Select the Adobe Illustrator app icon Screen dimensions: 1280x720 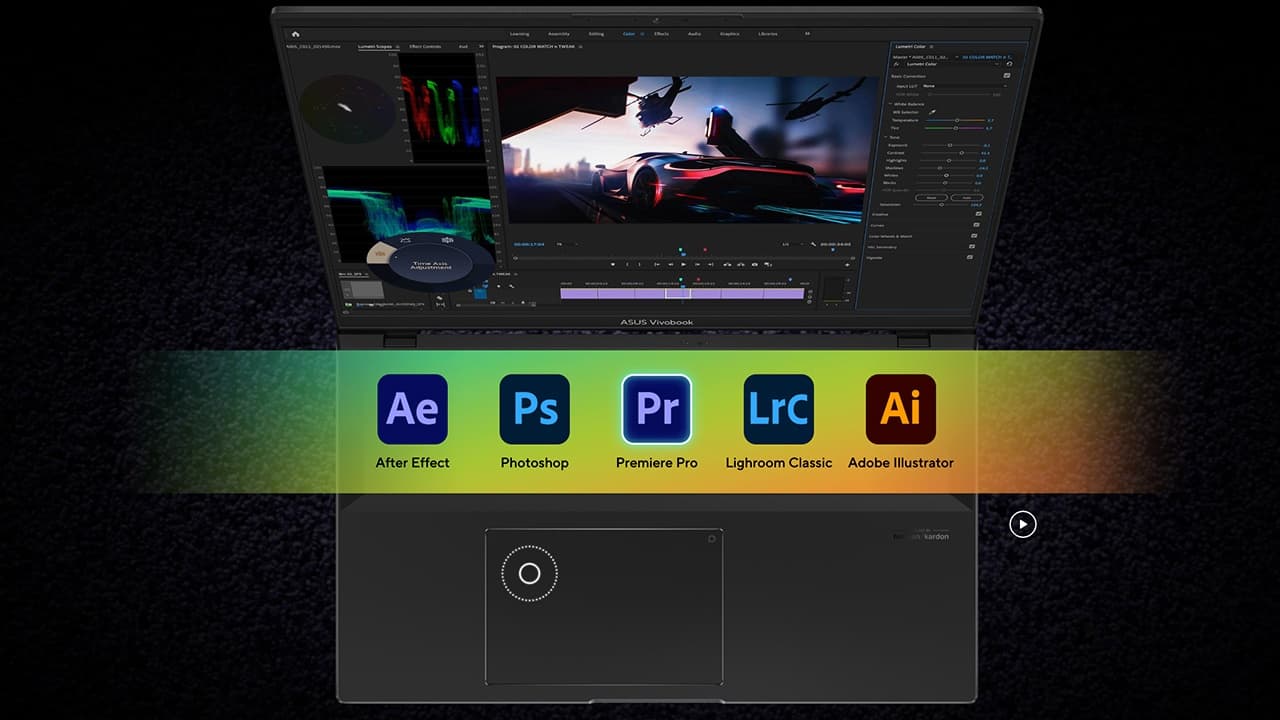click(901, 409)
